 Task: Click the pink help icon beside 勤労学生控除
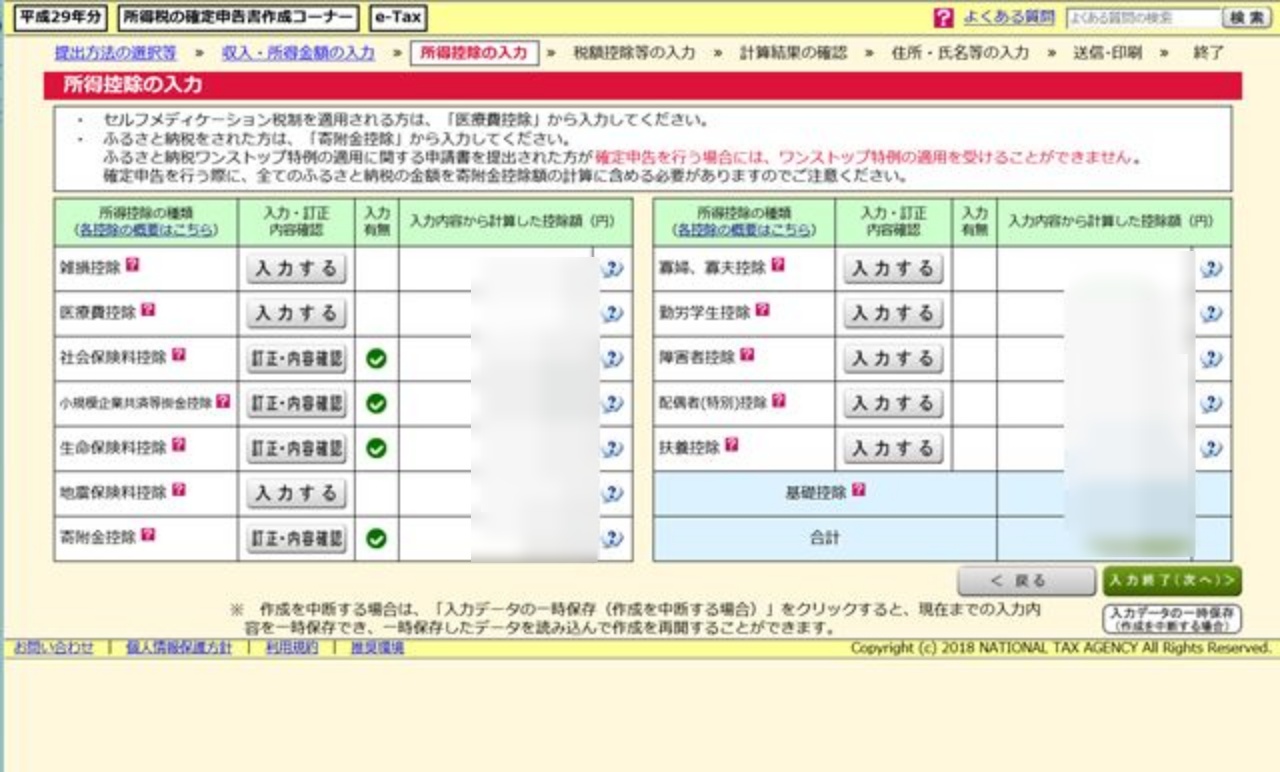762,311
